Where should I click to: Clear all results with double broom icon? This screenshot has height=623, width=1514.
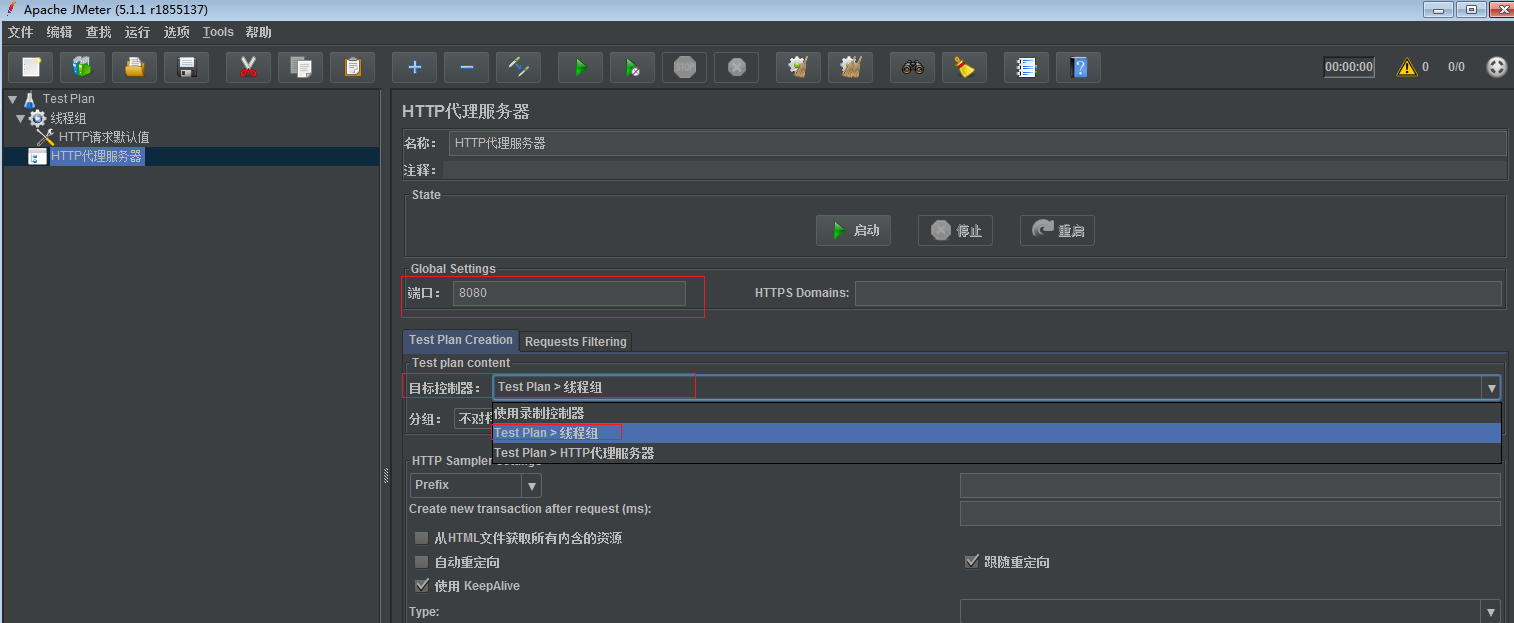[x=851, y=67]
